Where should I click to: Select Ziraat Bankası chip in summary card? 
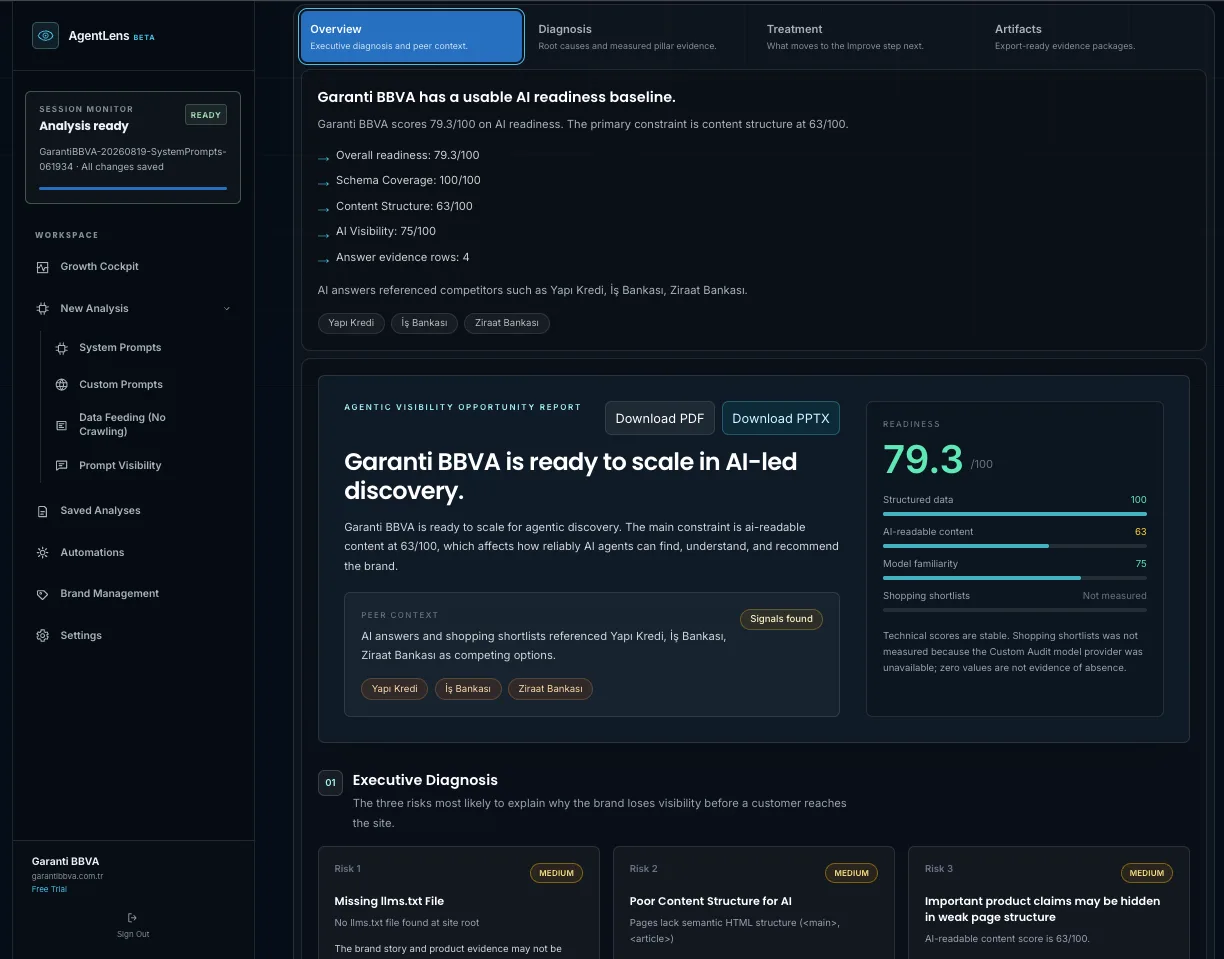pos(506,323)
